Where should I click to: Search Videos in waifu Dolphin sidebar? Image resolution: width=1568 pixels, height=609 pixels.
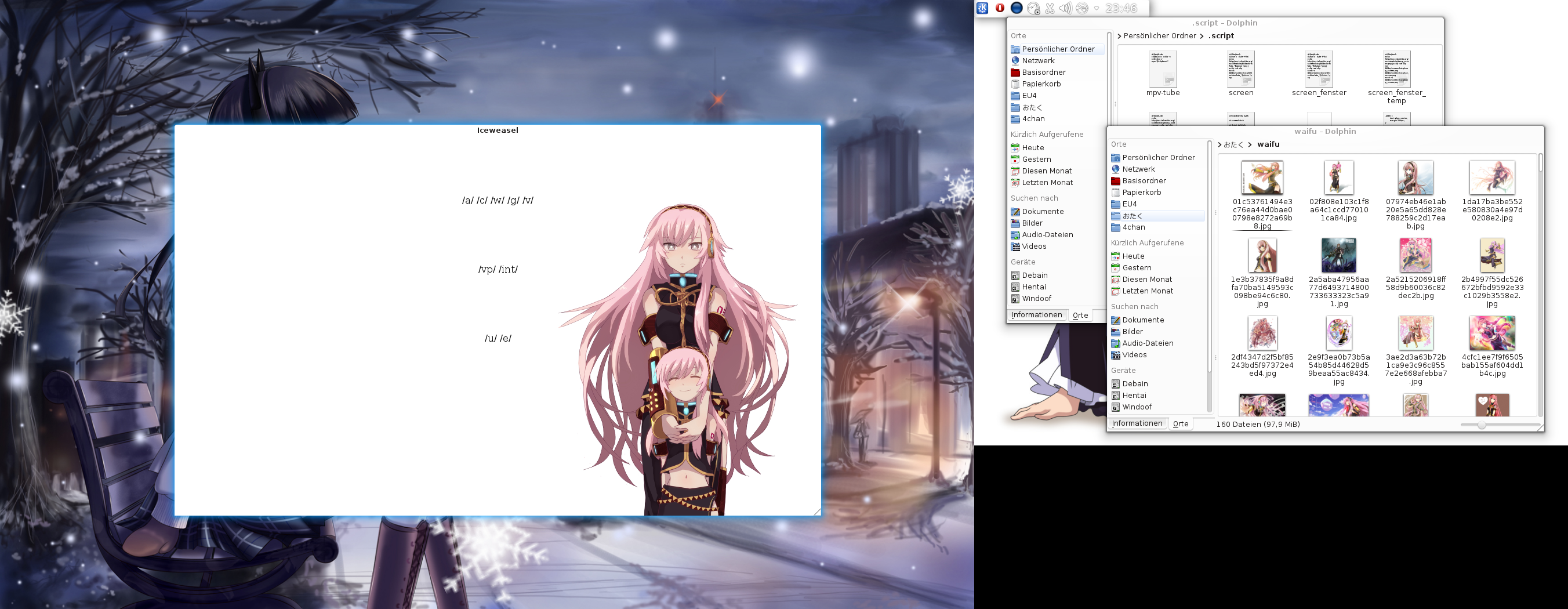pyautogui.click(x=1157, y=355)
